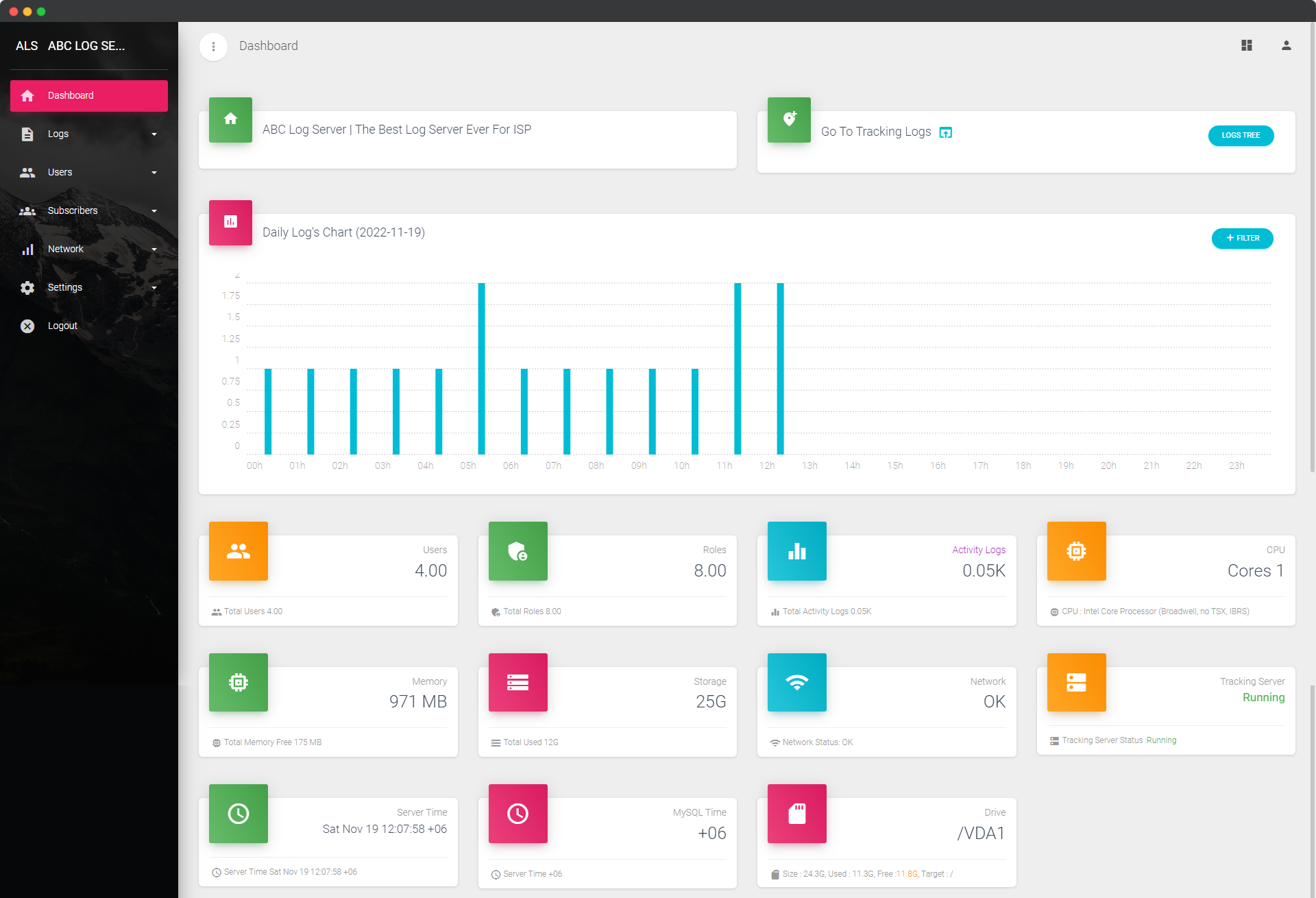This screenshot has width=1316, height=898.
Task: Click the tracking logs location icon tile
Action: point(789,119)
